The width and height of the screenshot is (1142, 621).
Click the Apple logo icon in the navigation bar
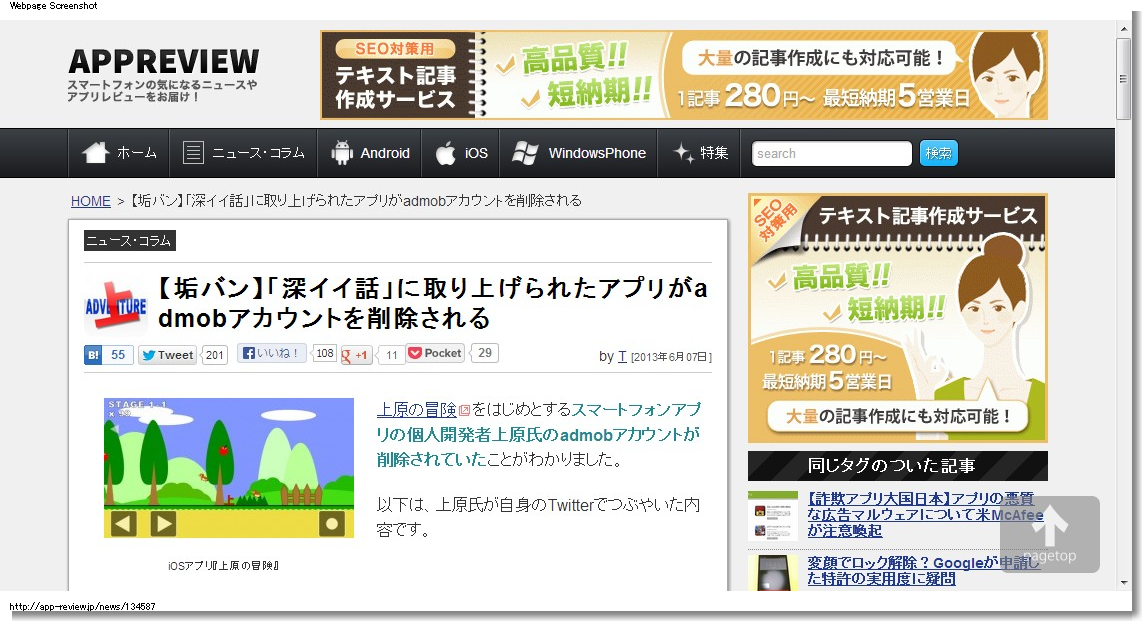445,153
